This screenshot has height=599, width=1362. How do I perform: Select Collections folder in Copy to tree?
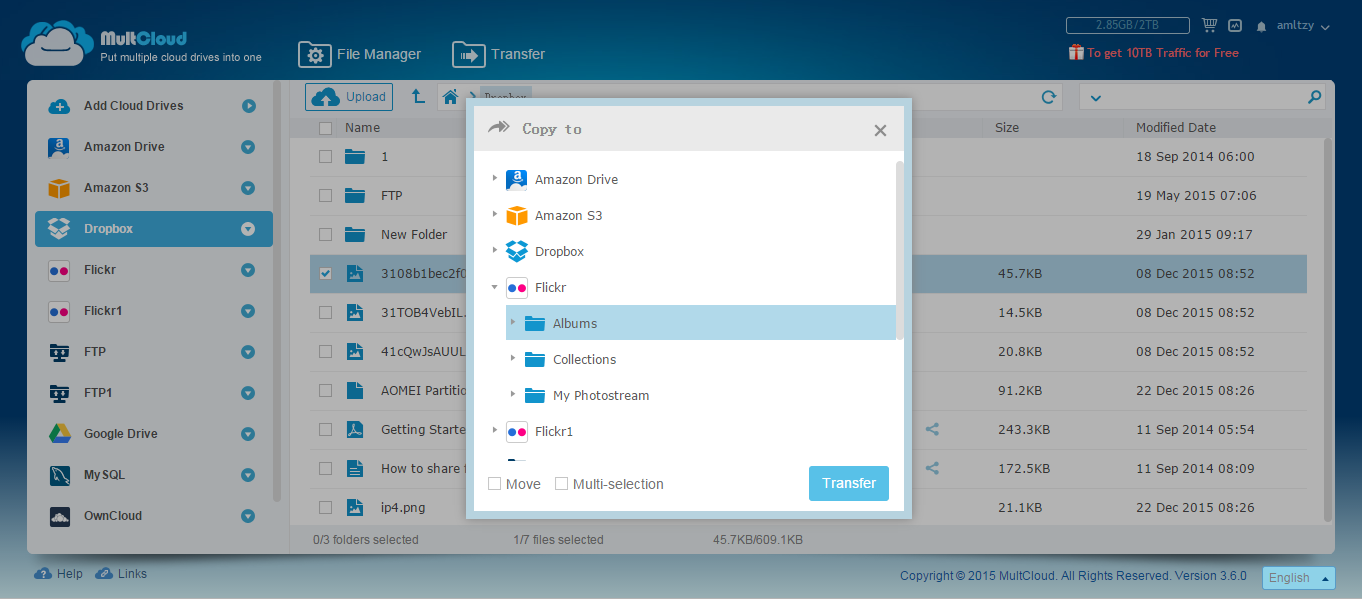pyautogui.click(x=584, y=359)
